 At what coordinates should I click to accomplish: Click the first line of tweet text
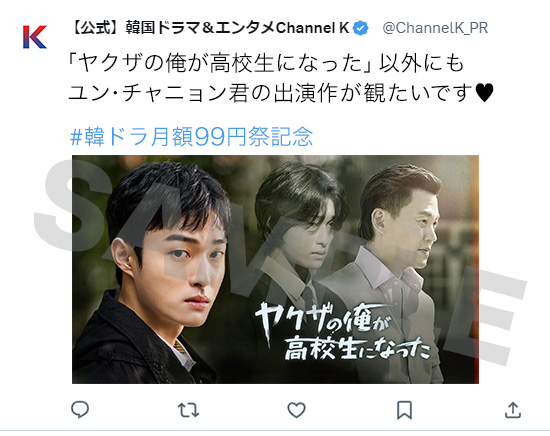click(267, 63)
